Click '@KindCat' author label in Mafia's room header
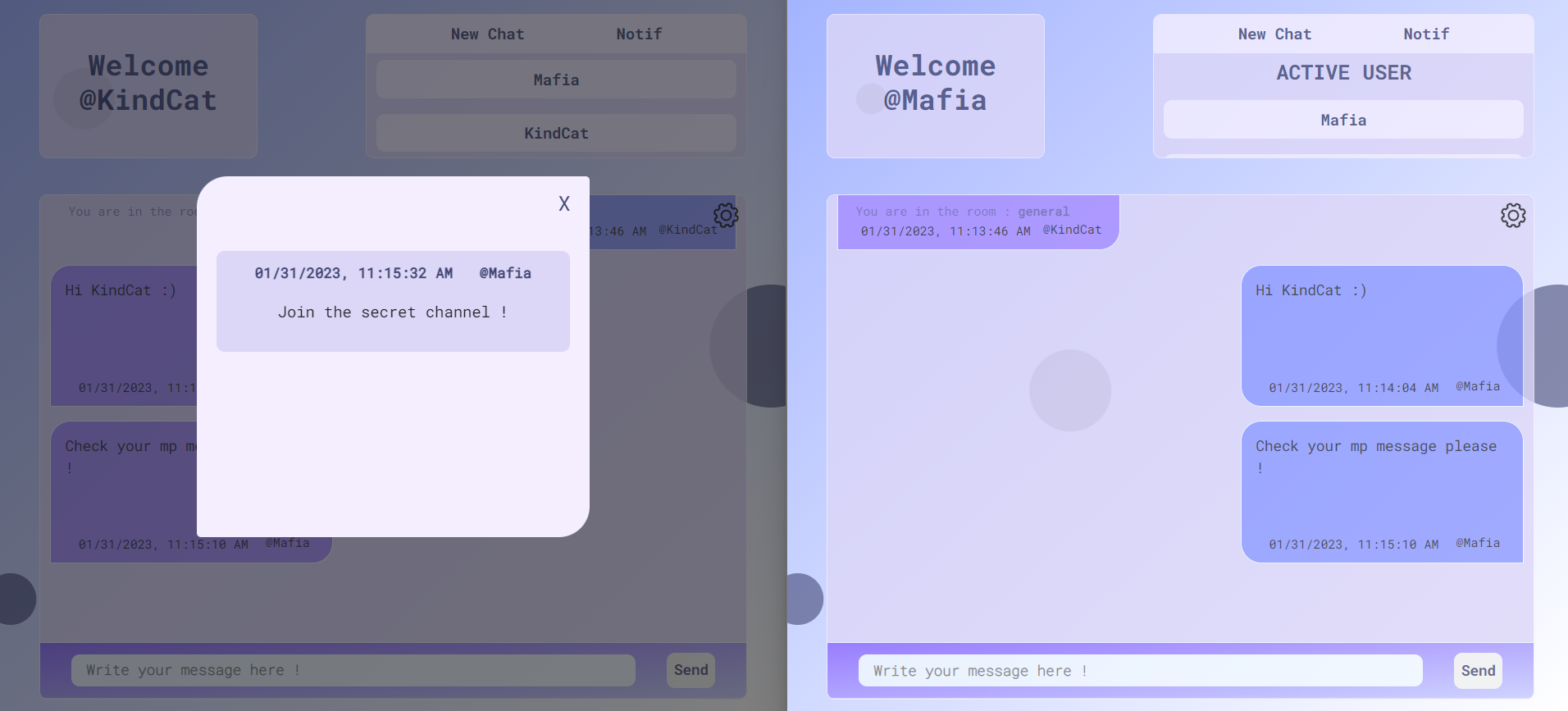The image size is (1568, 711). [x=1072, y=230]
